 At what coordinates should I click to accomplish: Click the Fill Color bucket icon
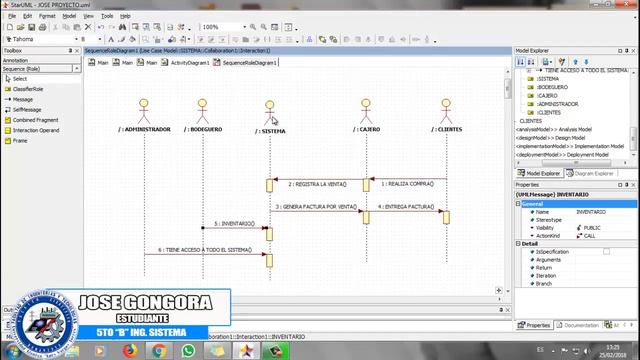(x=132, y=40)
